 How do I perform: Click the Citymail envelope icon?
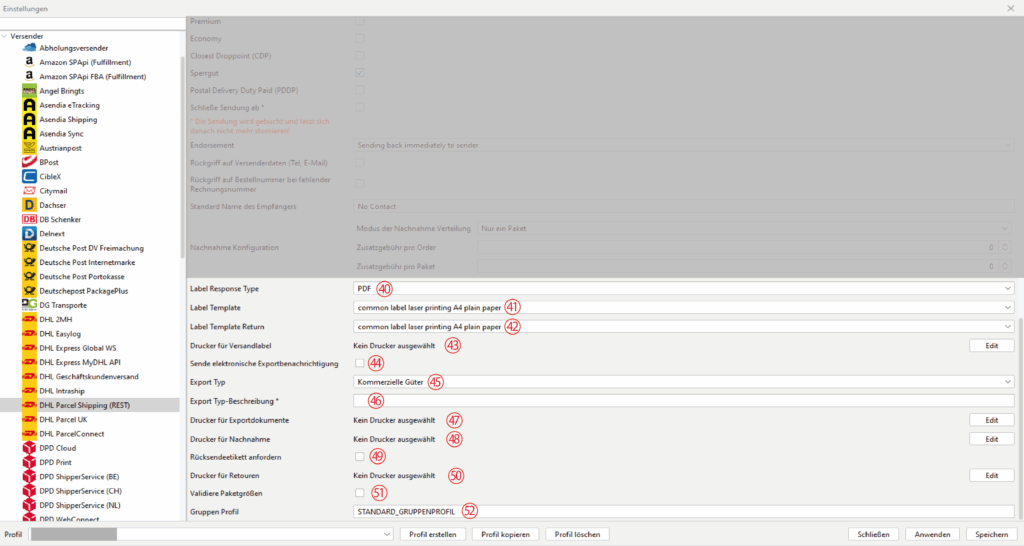(29, 191)
